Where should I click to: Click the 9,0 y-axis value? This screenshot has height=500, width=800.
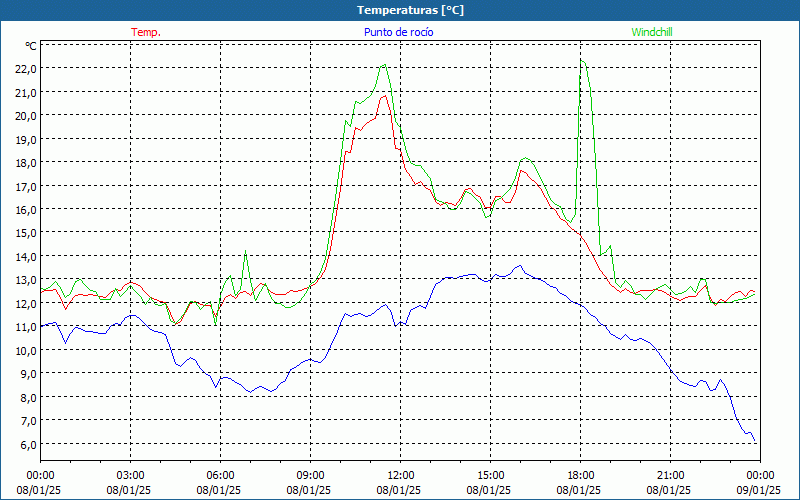(x=29, y=373)
